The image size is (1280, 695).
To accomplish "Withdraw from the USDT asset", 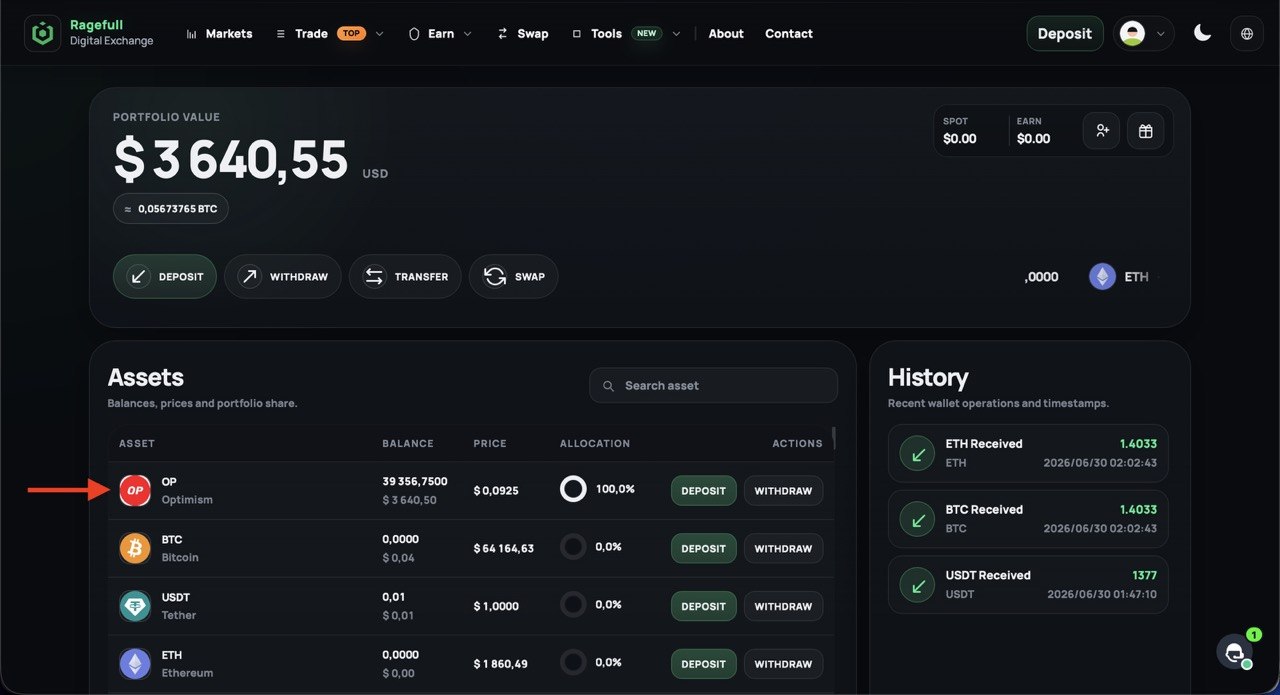I will pyautogui.click(x=783, y=606).
